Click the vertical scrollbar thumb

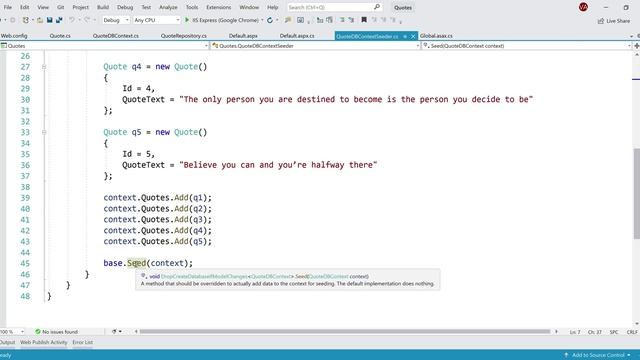tap(636, 194)
